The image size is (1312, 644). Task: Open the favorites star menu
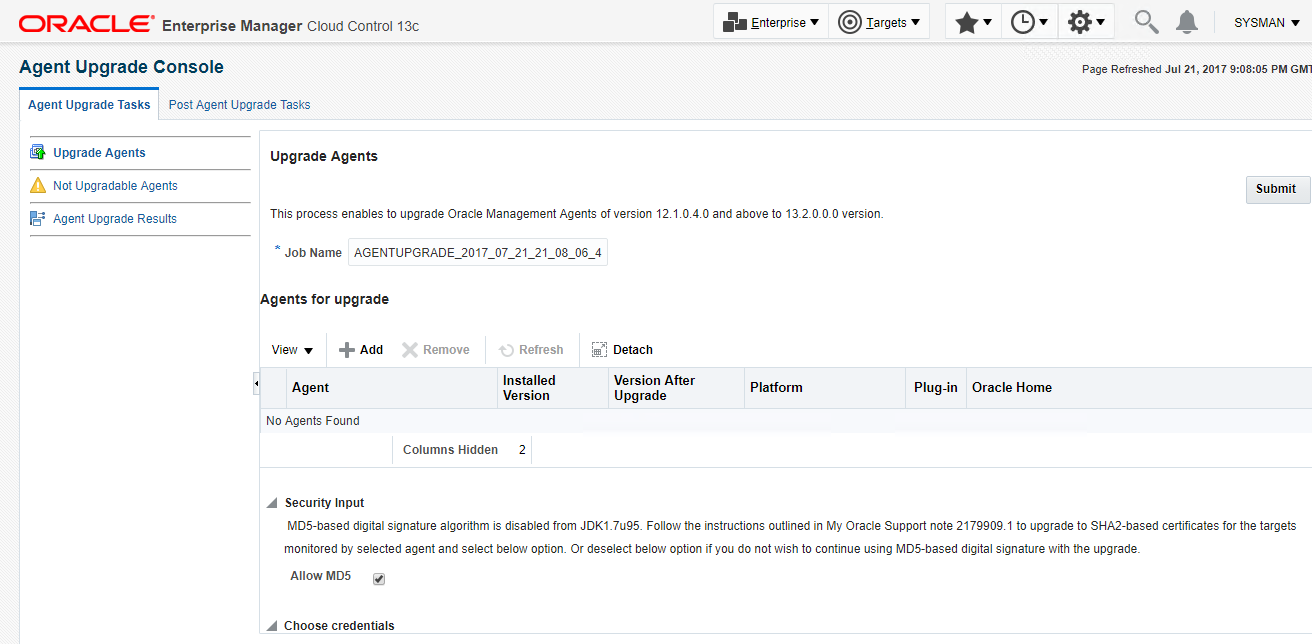pos(968,20)
